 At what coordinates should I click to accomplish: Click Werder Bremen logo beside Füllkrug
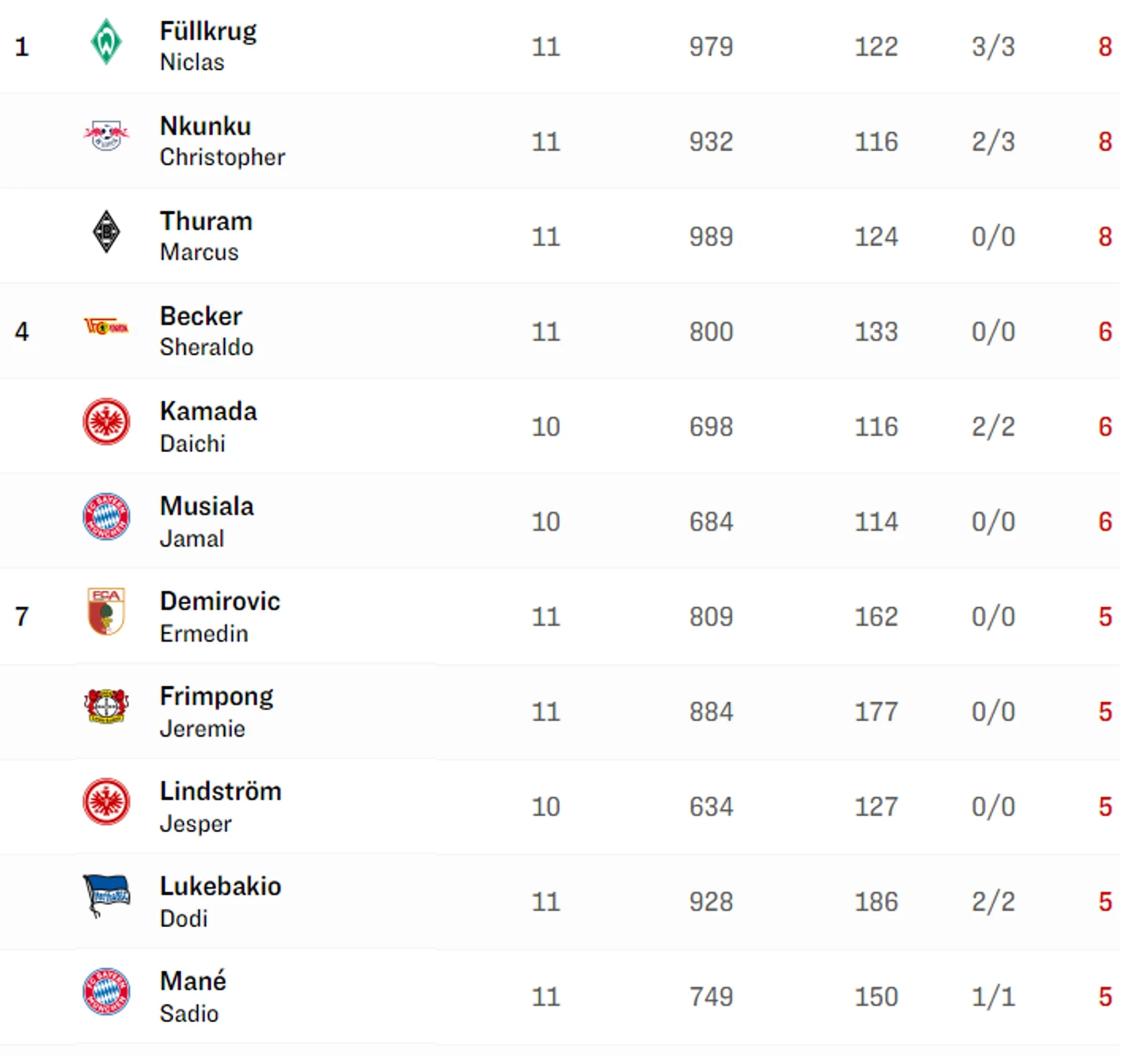pyautogui.click(x=106, y=42)
